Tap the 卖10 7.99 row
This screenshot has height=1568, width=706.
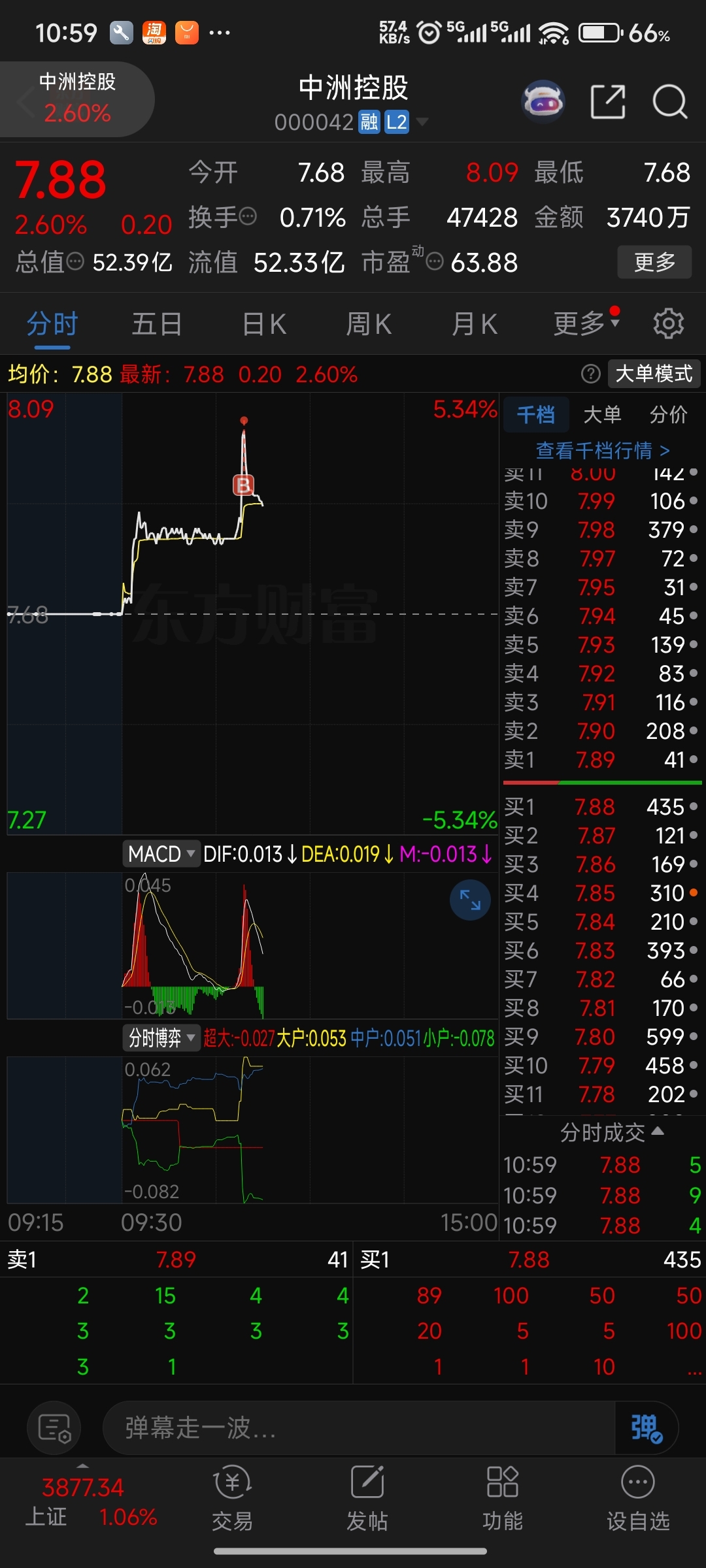coord(601,501)
